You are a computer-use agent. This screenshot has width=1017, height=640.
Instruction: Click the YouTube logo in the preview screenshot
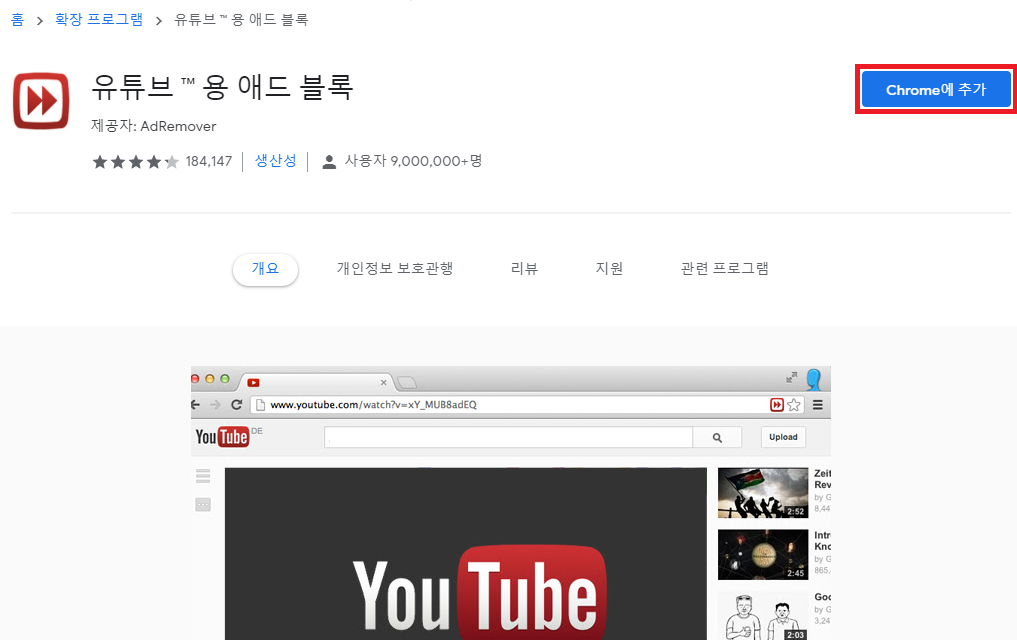[x=222, y=437]
